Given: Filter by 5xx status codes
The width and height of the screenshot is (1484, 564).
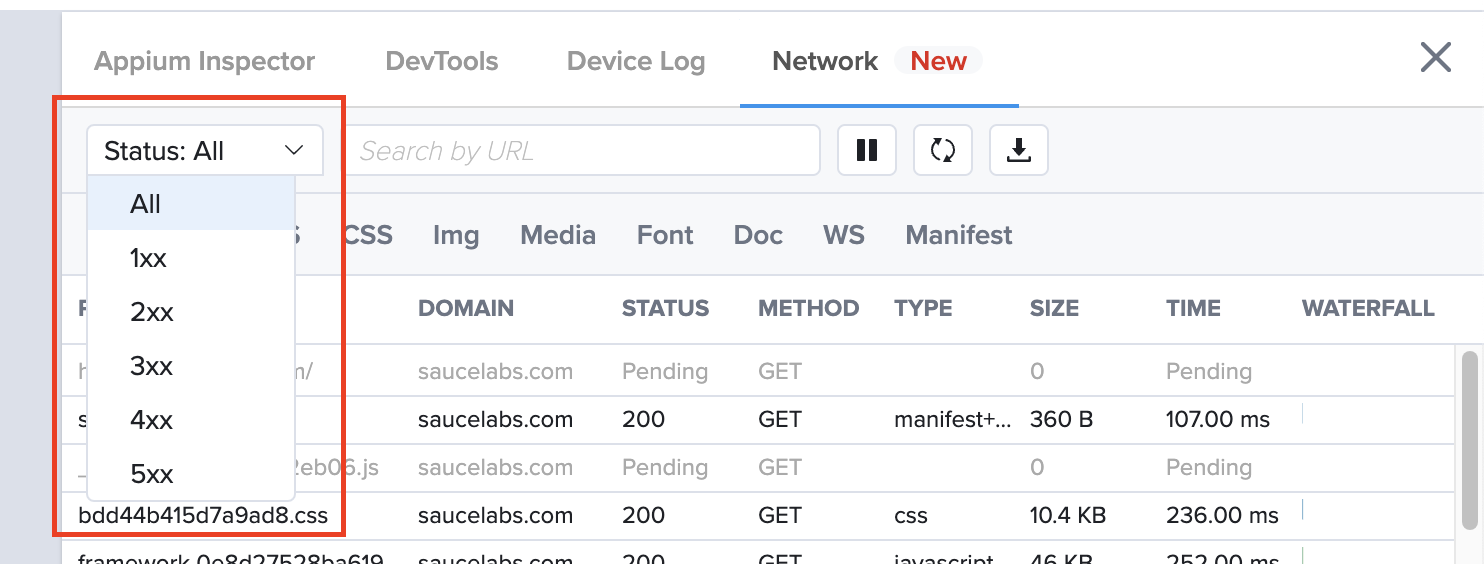Looking at the screenshot, I should click(x=152, y=474).
